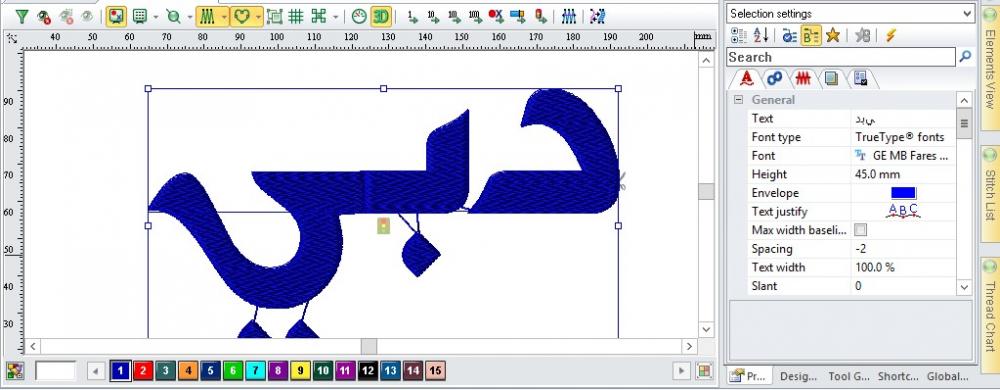Click the alphabetical A-Z sort icon
The height and width of the screenshot is (390, 1000).
761,36
